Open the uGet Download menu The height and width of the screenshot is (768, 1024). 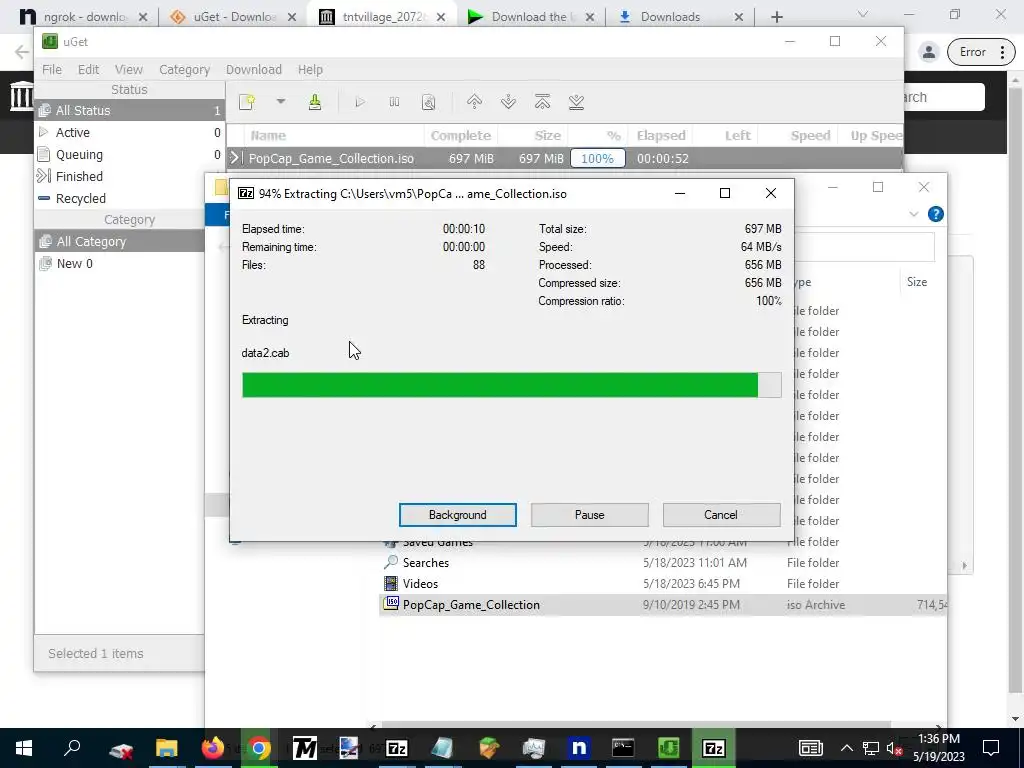tap(253, 69)
